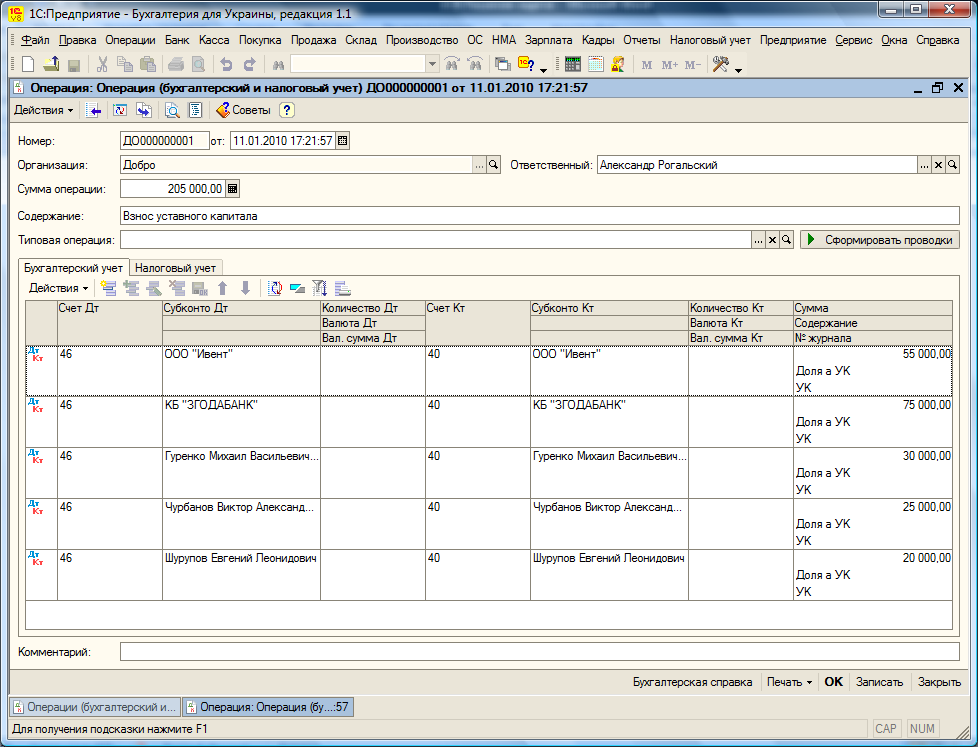This screenshot has height=747, width=978.
Task: Select the sum cell 25 000,00
Action: (873, 508)
